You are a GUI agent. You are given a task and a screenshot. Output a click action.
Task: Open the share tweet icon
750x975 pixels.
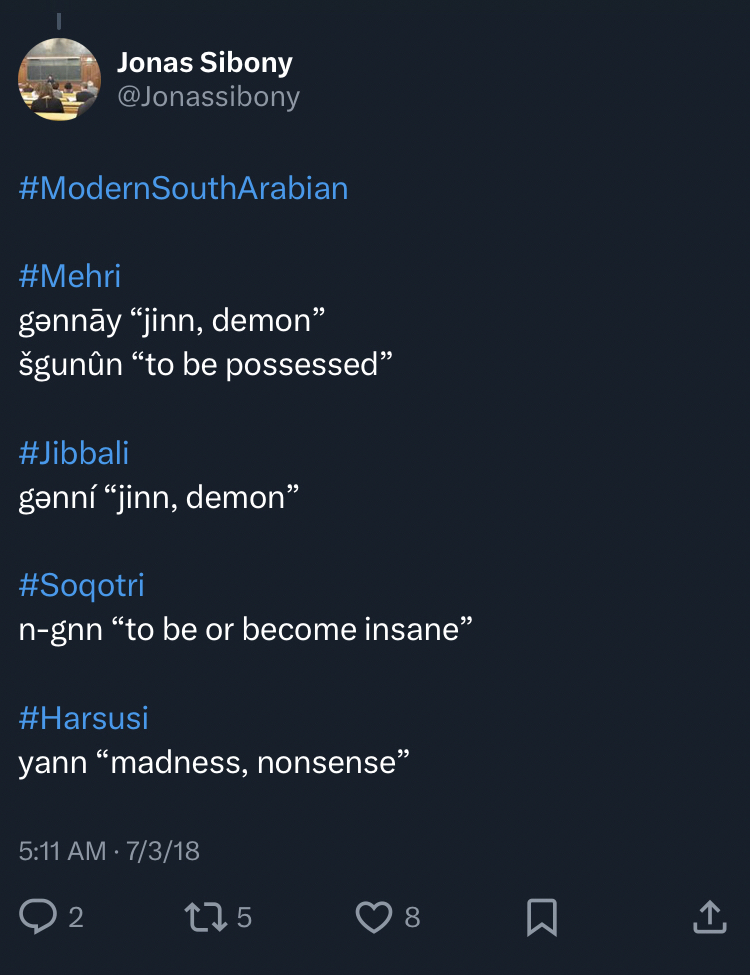click(x=709, y=916)
